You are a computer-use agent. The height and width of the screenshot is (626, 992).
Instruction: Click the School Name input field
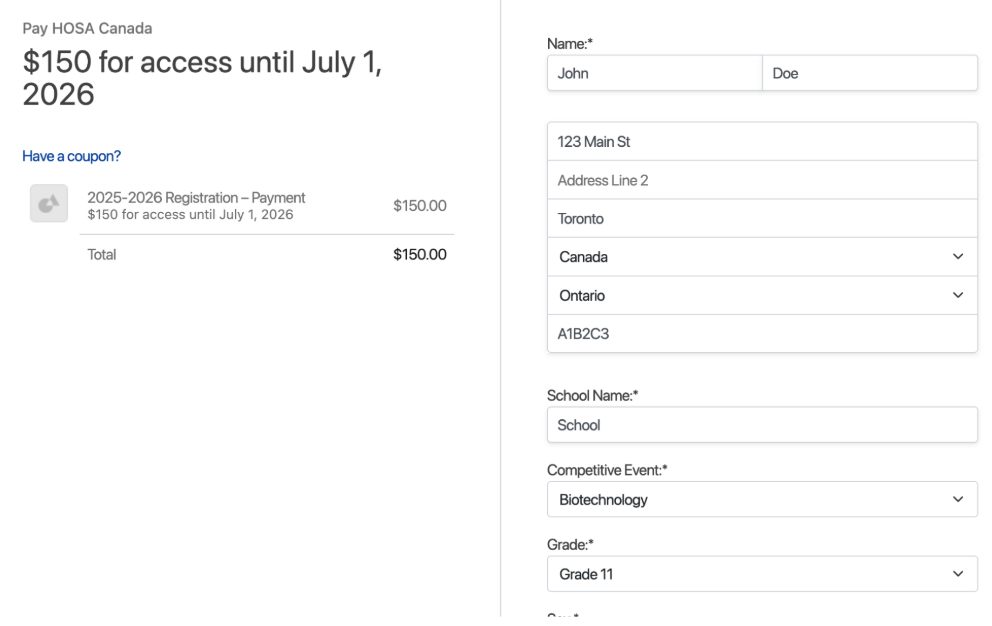click(x=762, y=425)
